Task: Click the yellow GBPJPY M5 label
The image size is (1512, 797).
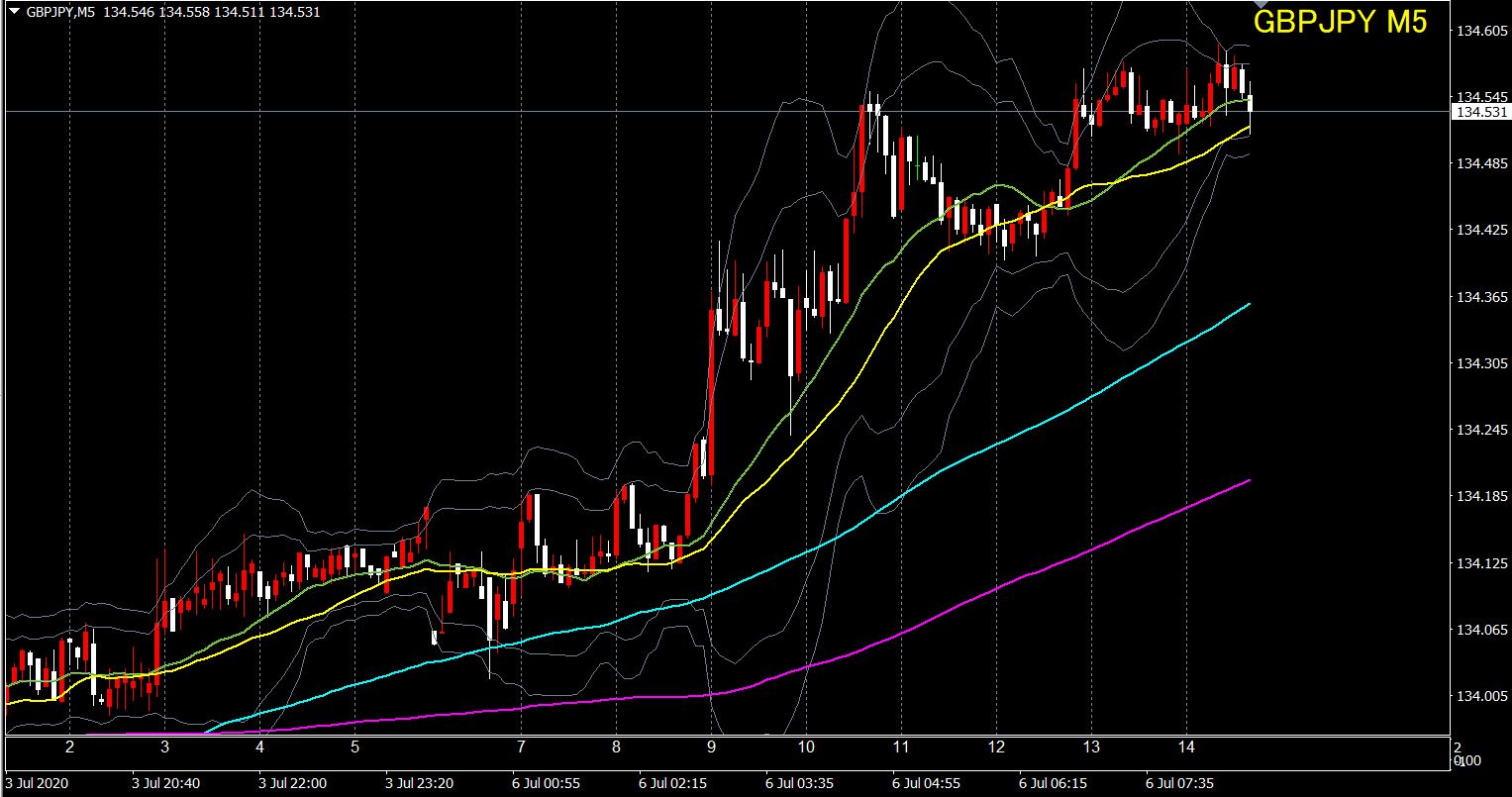Action: [x=1340, y=24]
